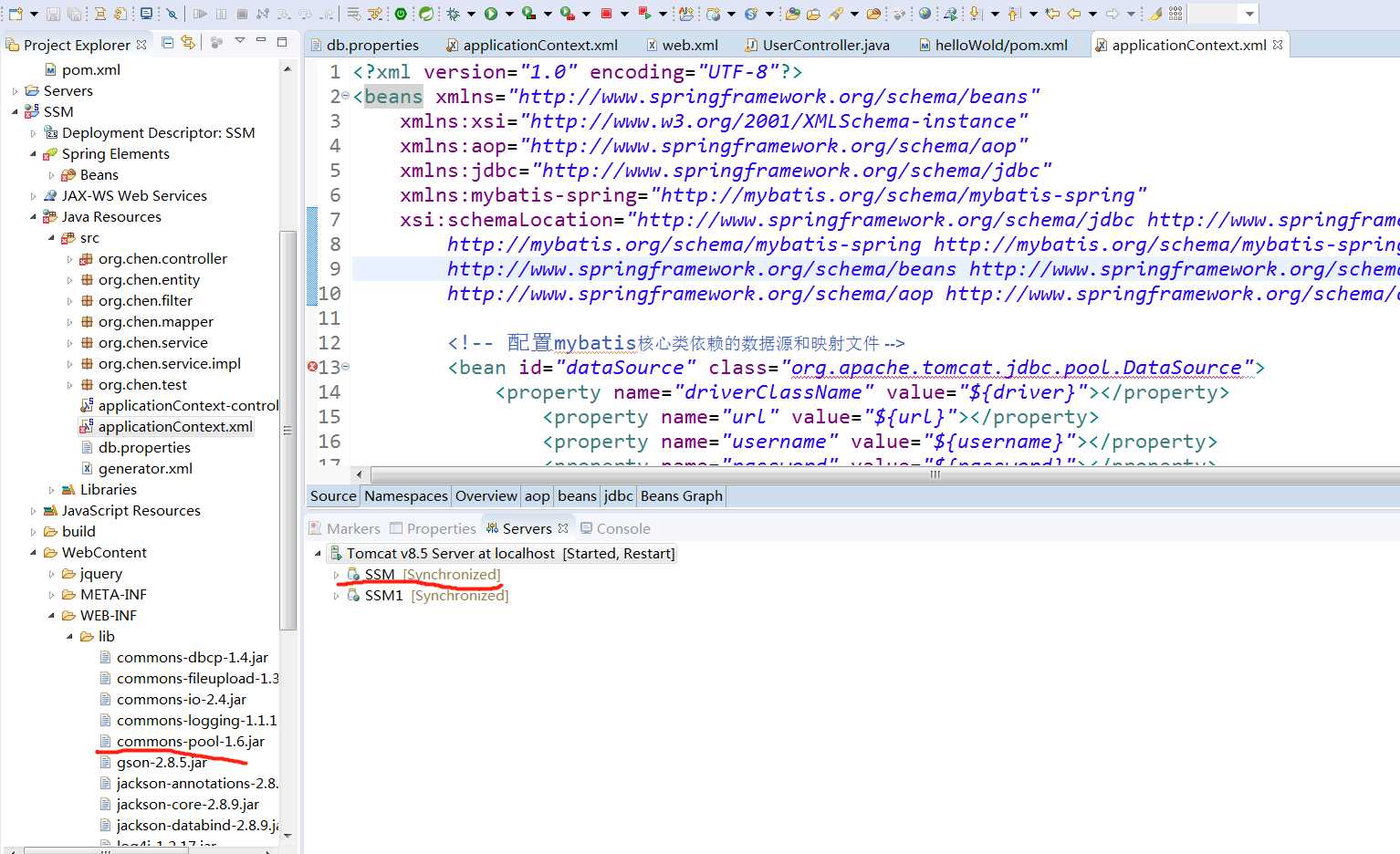Collapse the SSM project node
The image size is (1400, 854).
click(16, 112)
